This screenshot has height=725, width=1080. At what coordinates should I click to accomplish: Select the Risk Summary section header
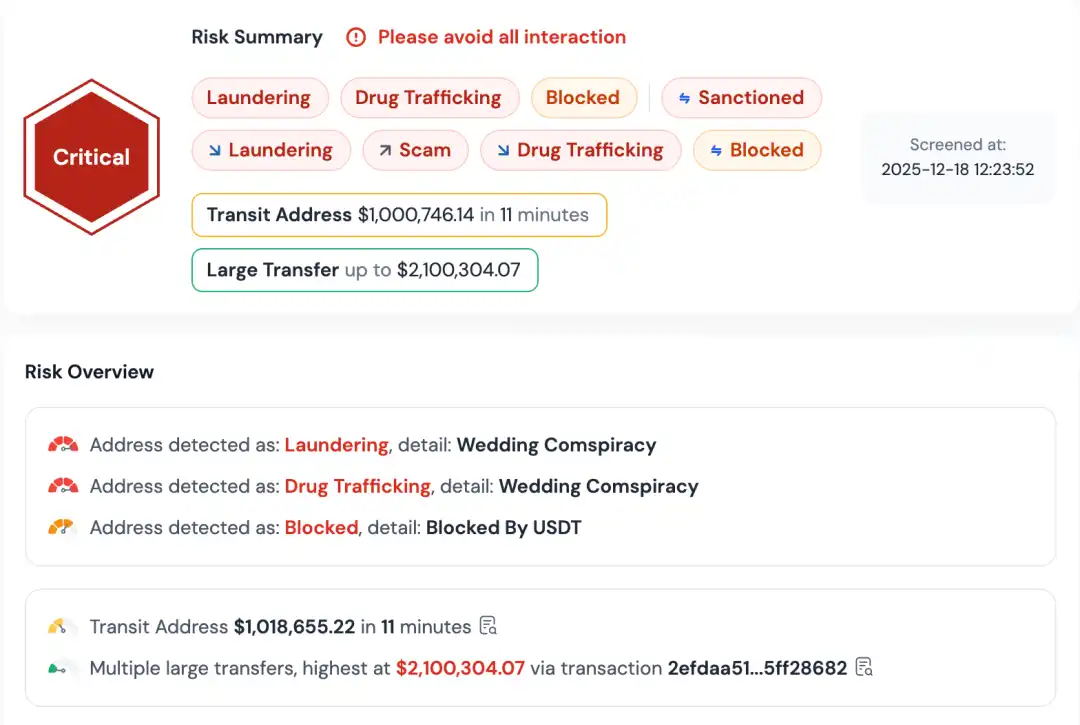coord(257,36)
